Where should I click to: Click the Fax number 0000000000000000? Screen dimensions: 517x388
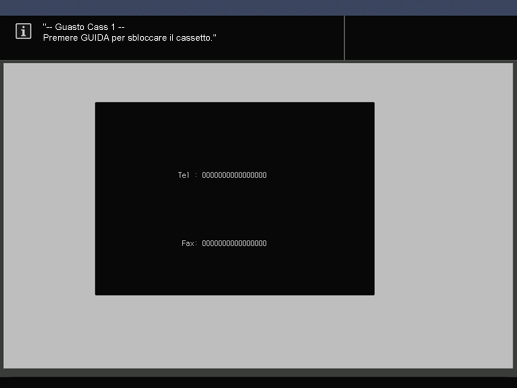coord(234,243)
